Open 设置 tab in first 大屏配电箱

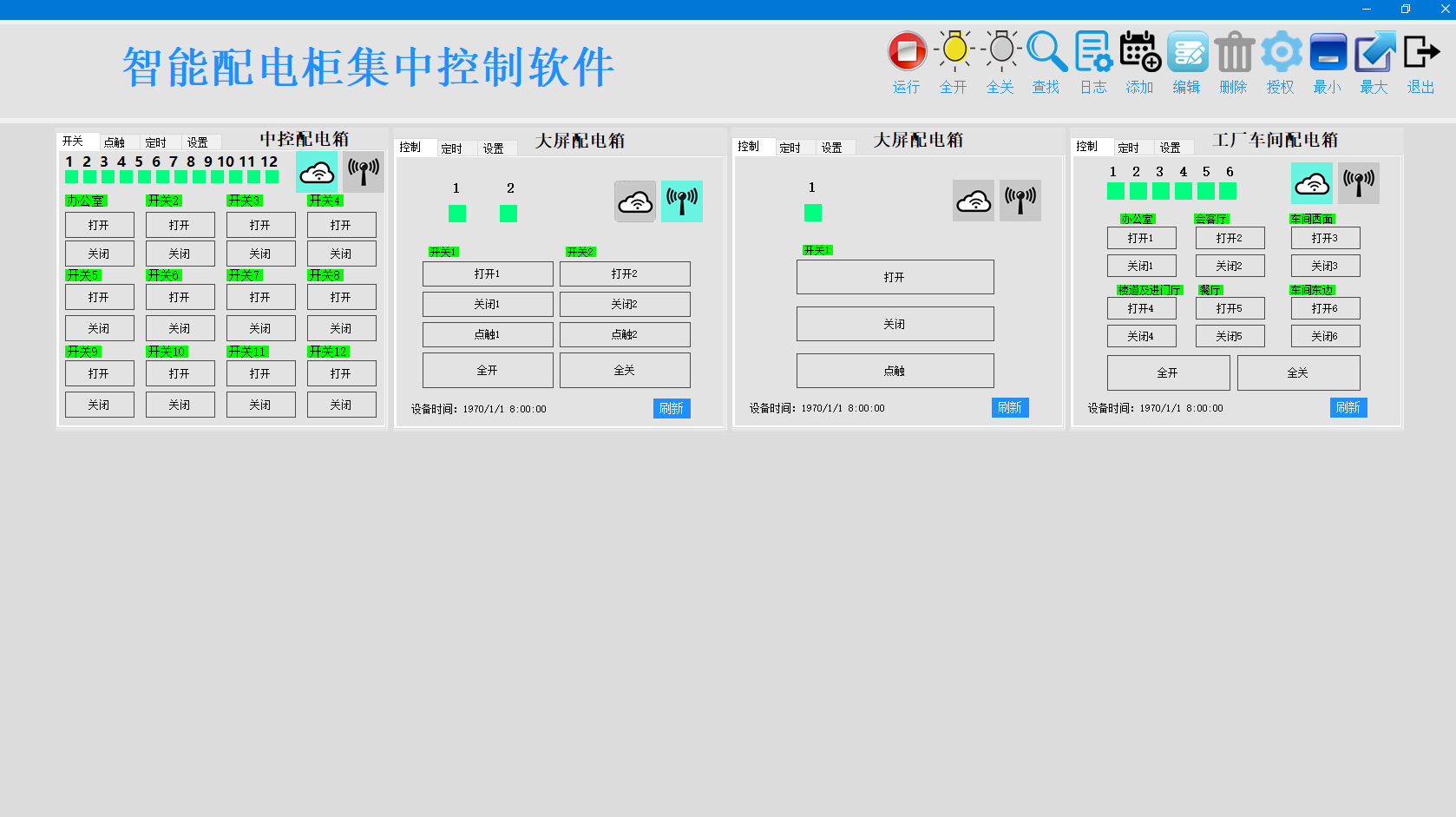[x=494, y=148]
